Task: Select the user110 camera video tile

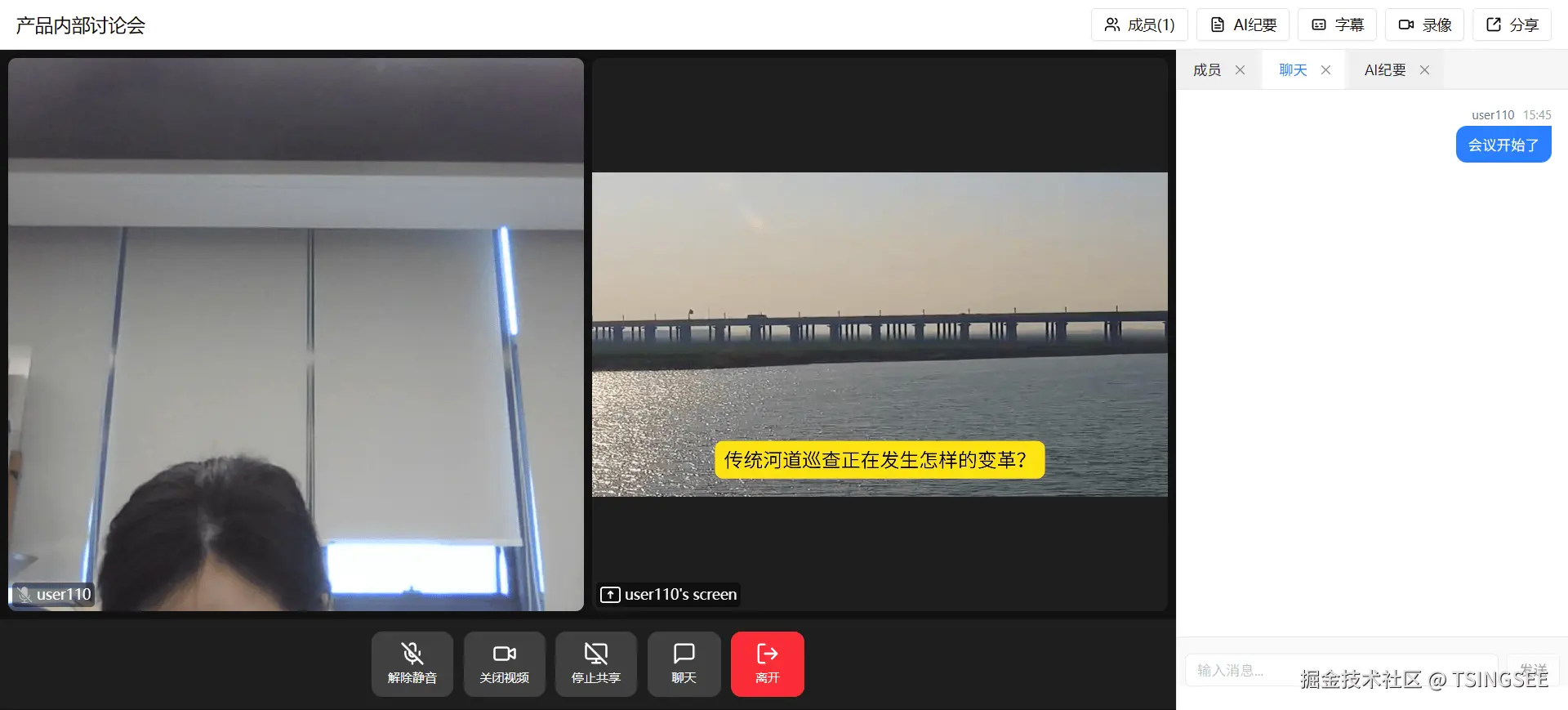Action: [x=296, y=334]
